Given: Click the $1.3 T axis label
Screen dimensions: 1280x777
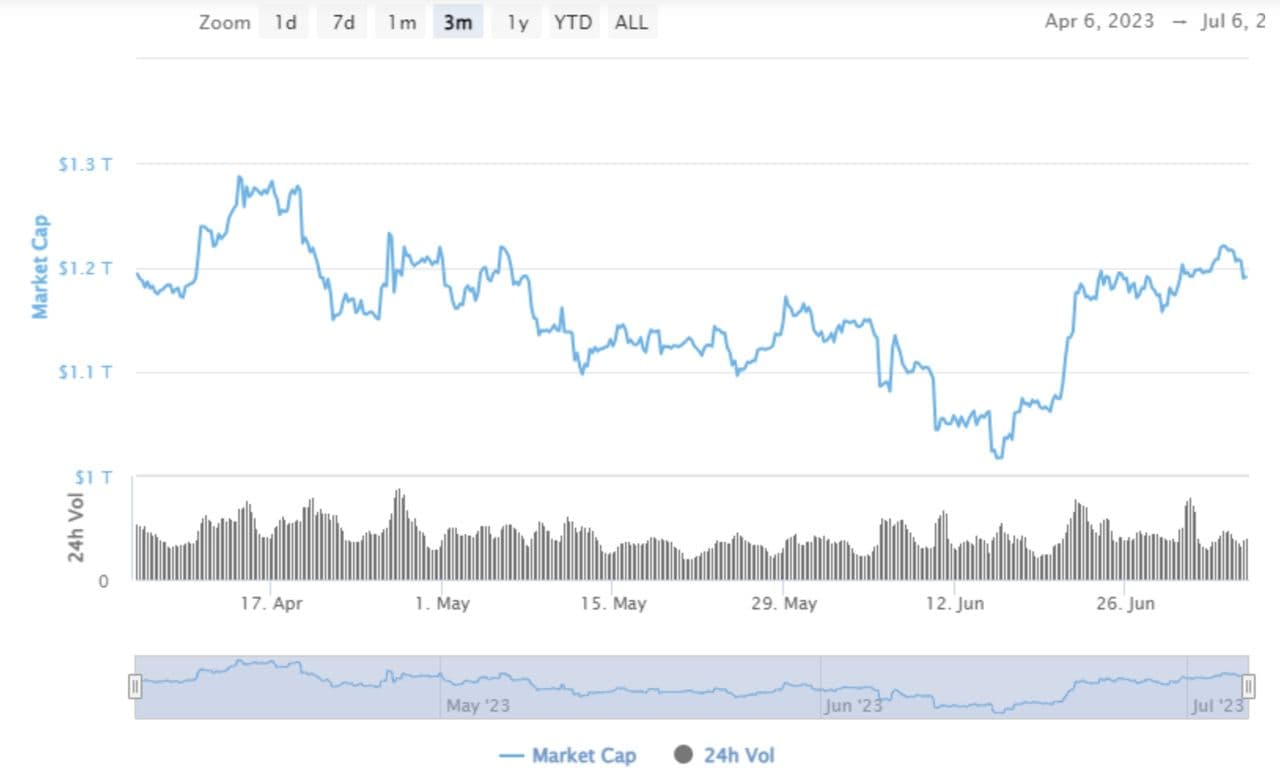Looking at the screenshot, I should coord(84,163).
